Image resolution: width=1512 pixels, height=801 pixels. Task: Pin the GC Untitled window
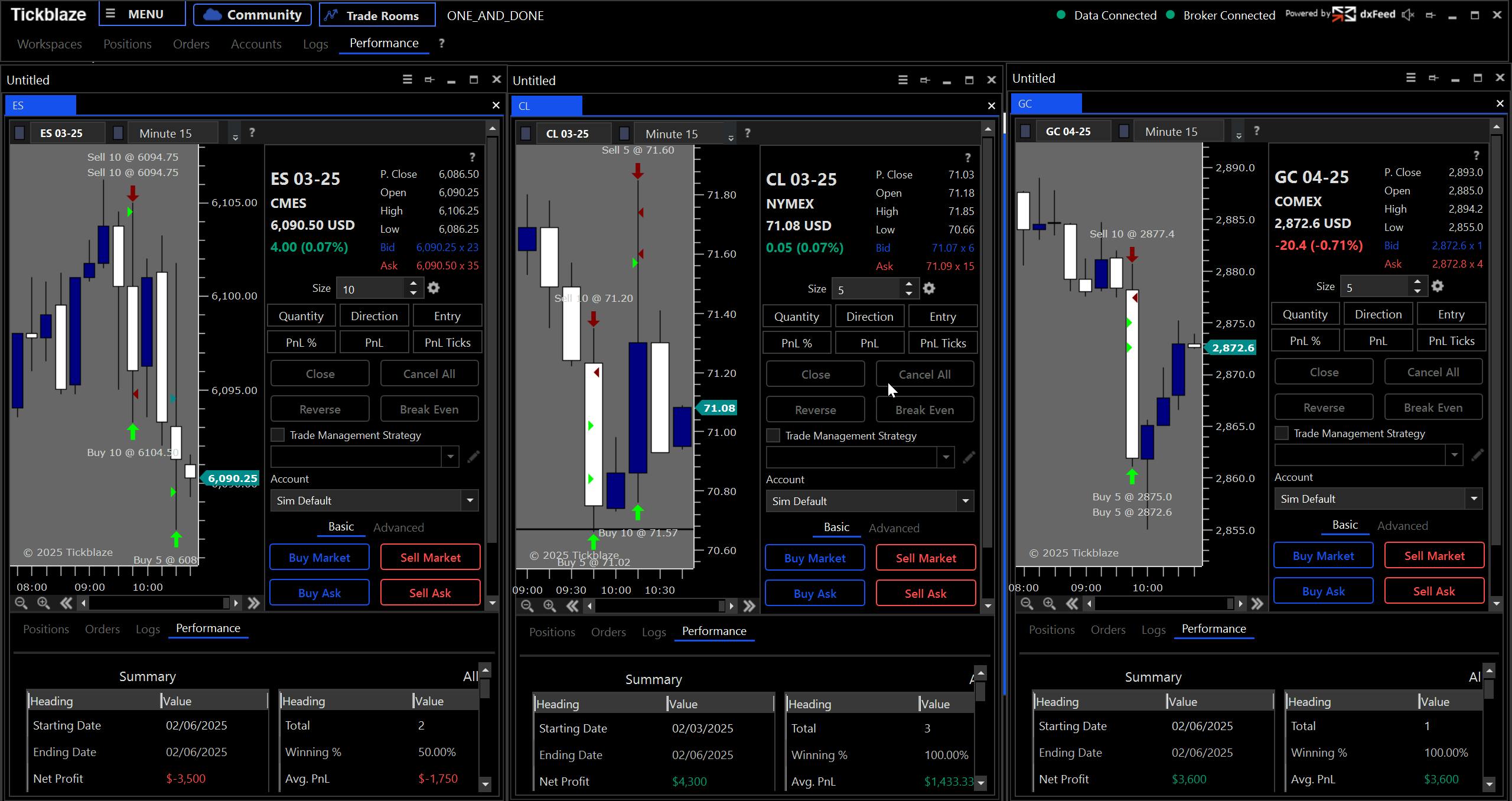tap(1433, 77)
